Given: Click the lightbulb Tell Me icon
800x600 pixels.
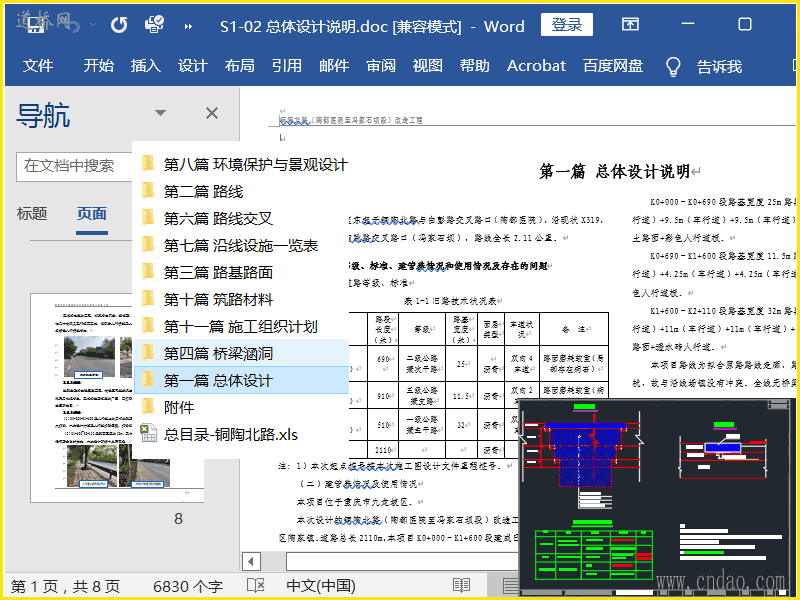Looking at the screenshot, I should (x=673, y=66).
